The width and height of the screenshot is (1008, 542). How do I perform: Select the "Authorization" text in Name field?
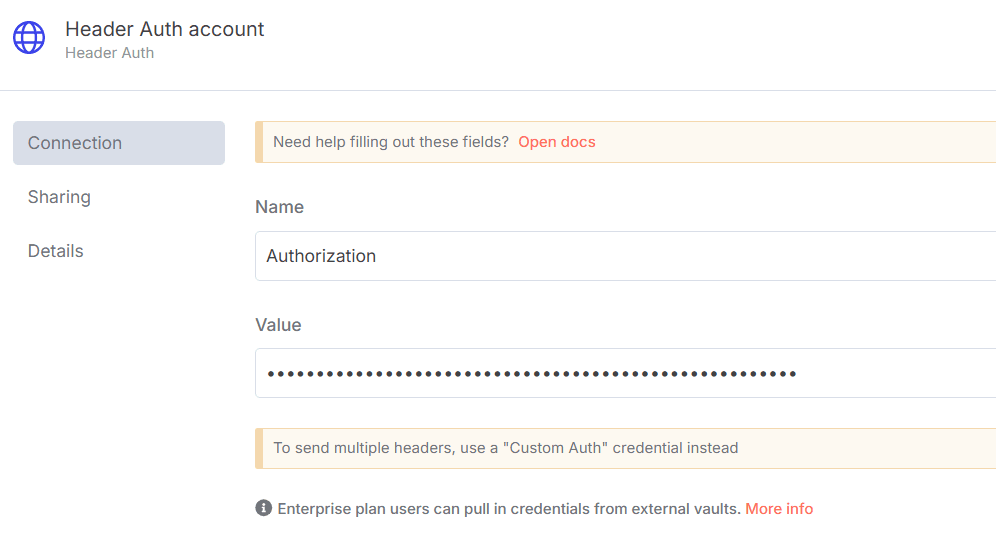[x=321, y=256]
